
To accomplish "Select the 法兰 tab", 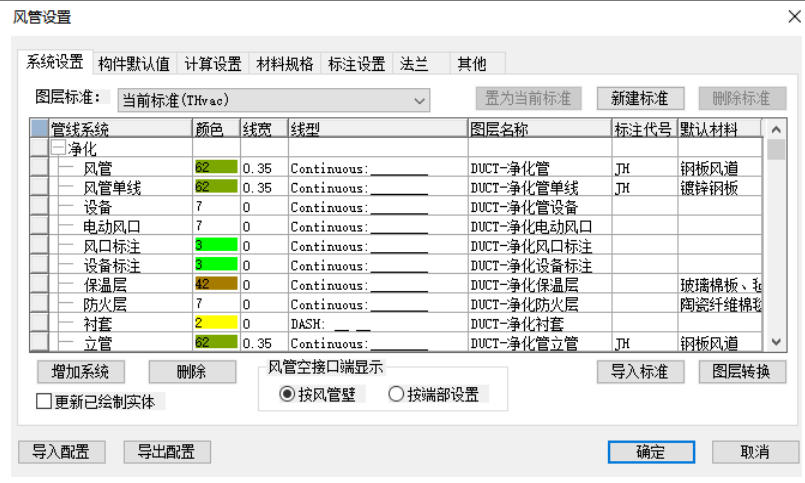I will tap(421, 64).
